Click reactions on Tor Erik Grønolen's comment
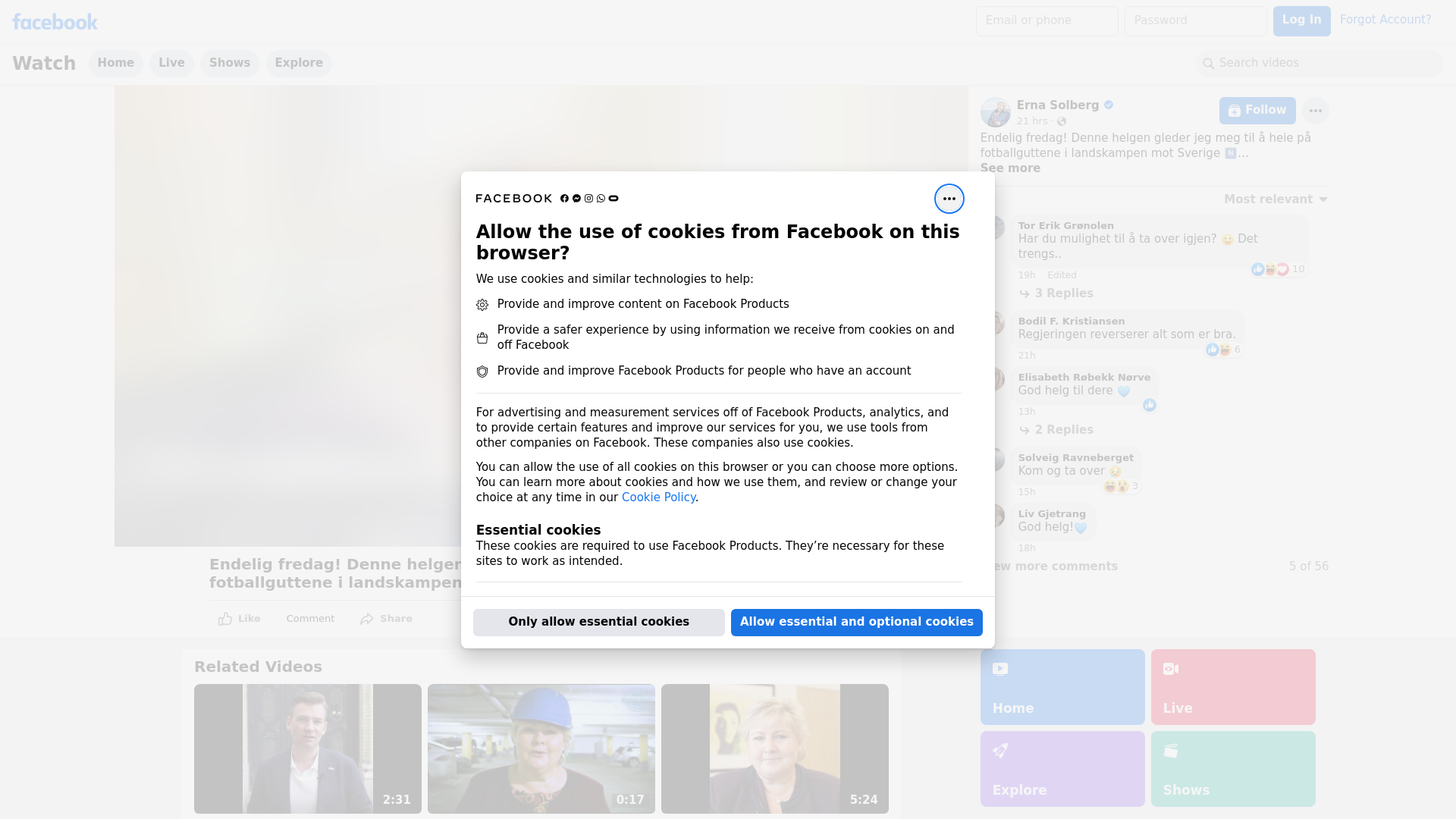This screenshot has width=1456, height=819. pyautogui.click(x=1278, y=269)
